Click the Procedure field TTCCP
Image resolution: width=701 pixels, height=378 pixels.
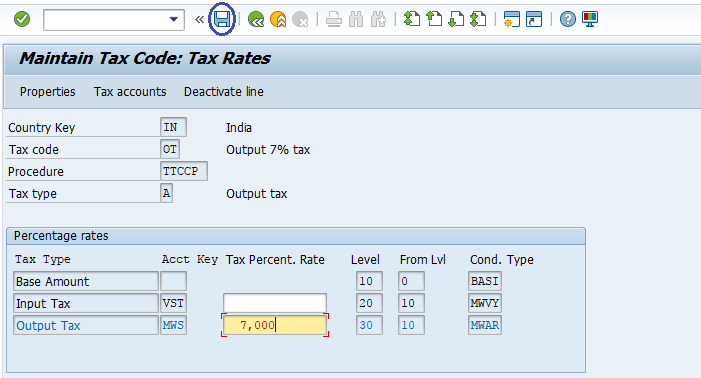pyautogui.click(x=184, y=171)
